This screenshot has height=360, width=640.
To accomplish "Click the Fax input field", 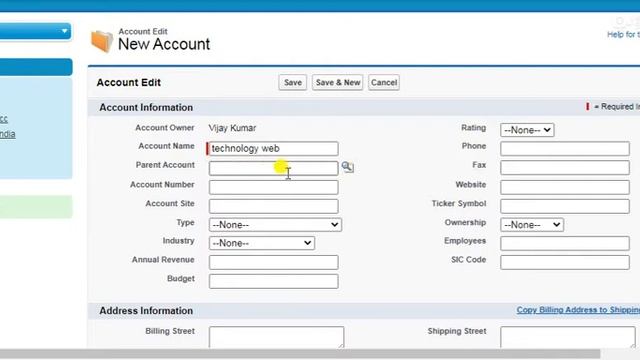I will click(x=564, y=168).
